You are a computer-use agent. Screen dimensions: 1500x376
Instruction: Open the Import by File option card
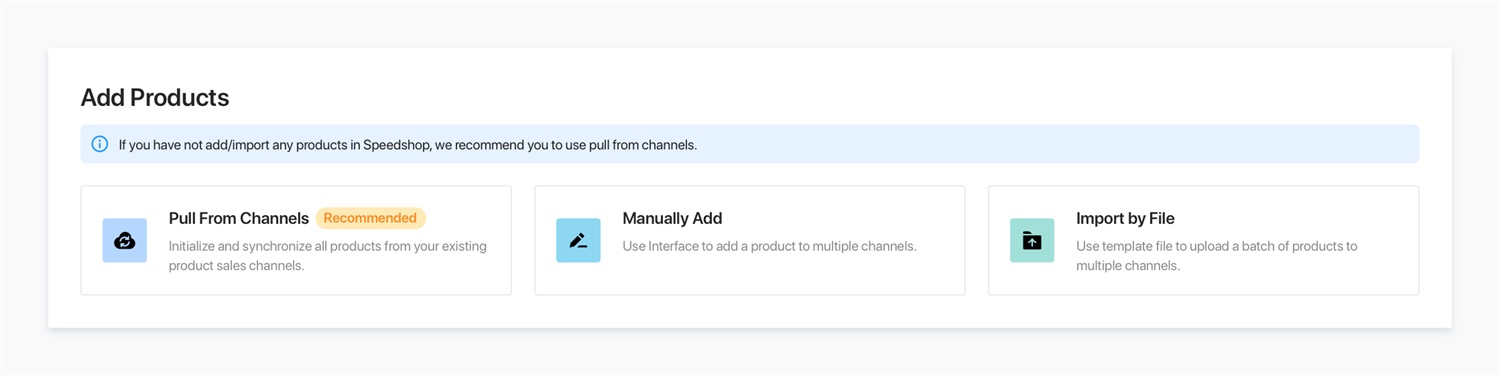(x=1204, y=240)
